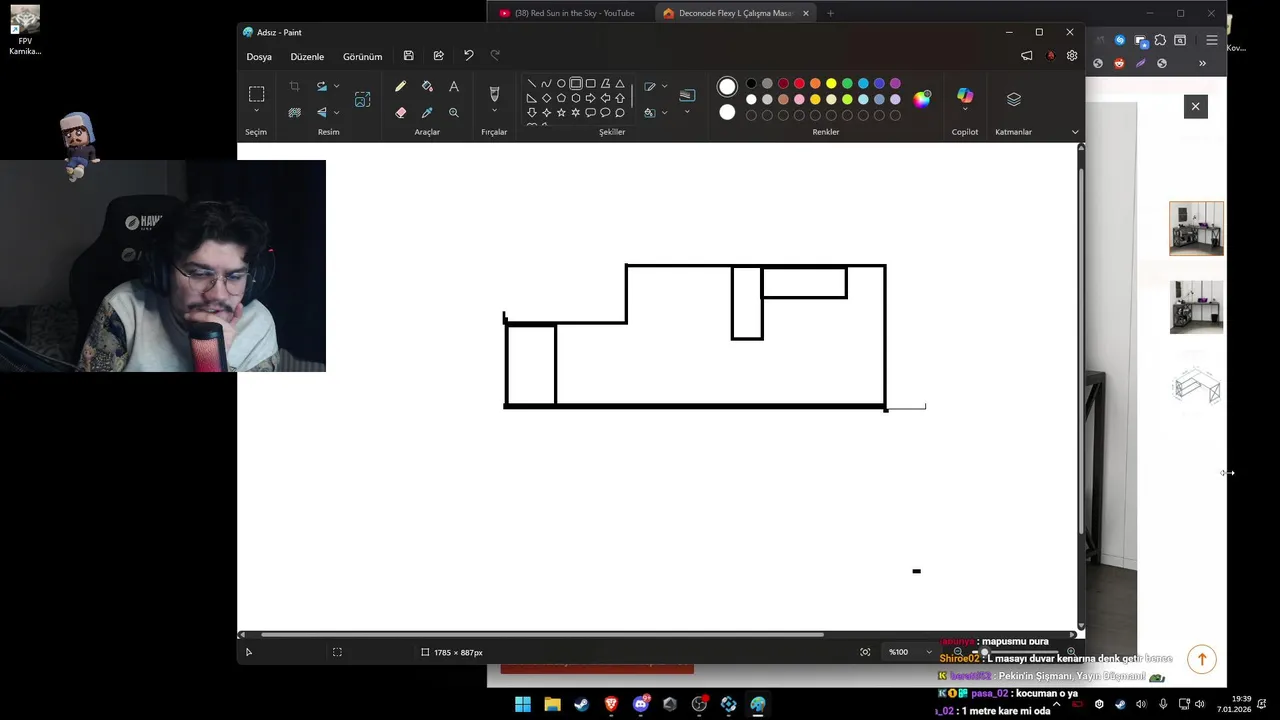The height and width of the screenshot is (720, 1280).
Task: Click the Copilot icon in Paint
Action: pos(965,95)
